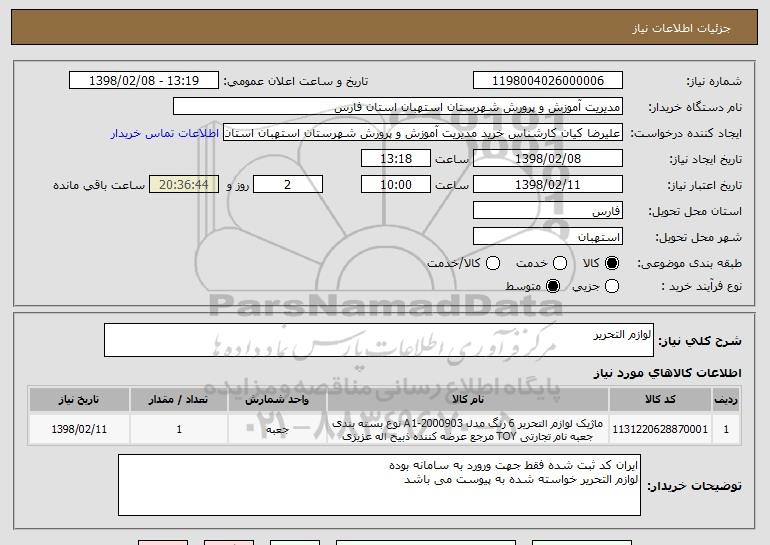Click the delivery city استهبان field

(548, 237)
